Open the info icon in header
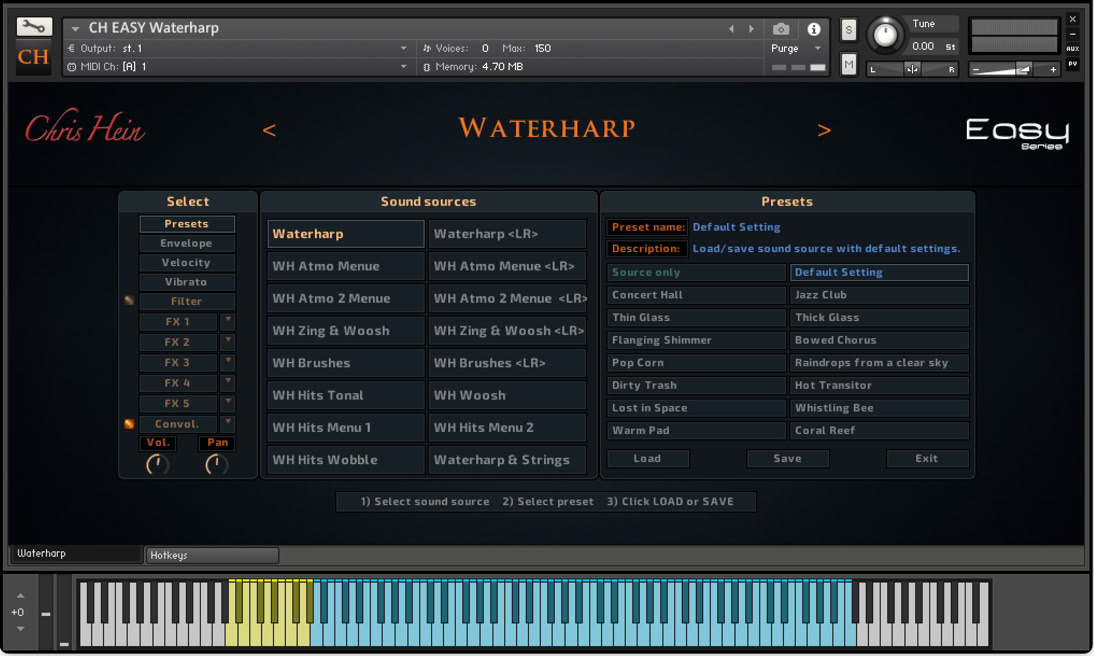The image size is (1094, 656). [814, 29]
